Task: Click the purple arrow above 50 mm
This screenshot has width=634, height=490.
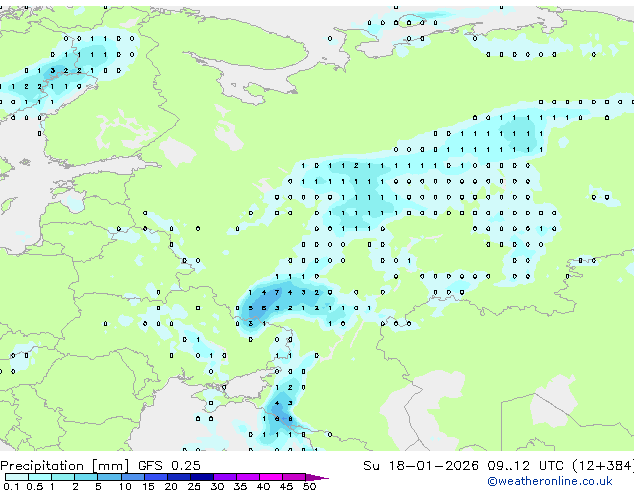Action: (x=317, y=477)
